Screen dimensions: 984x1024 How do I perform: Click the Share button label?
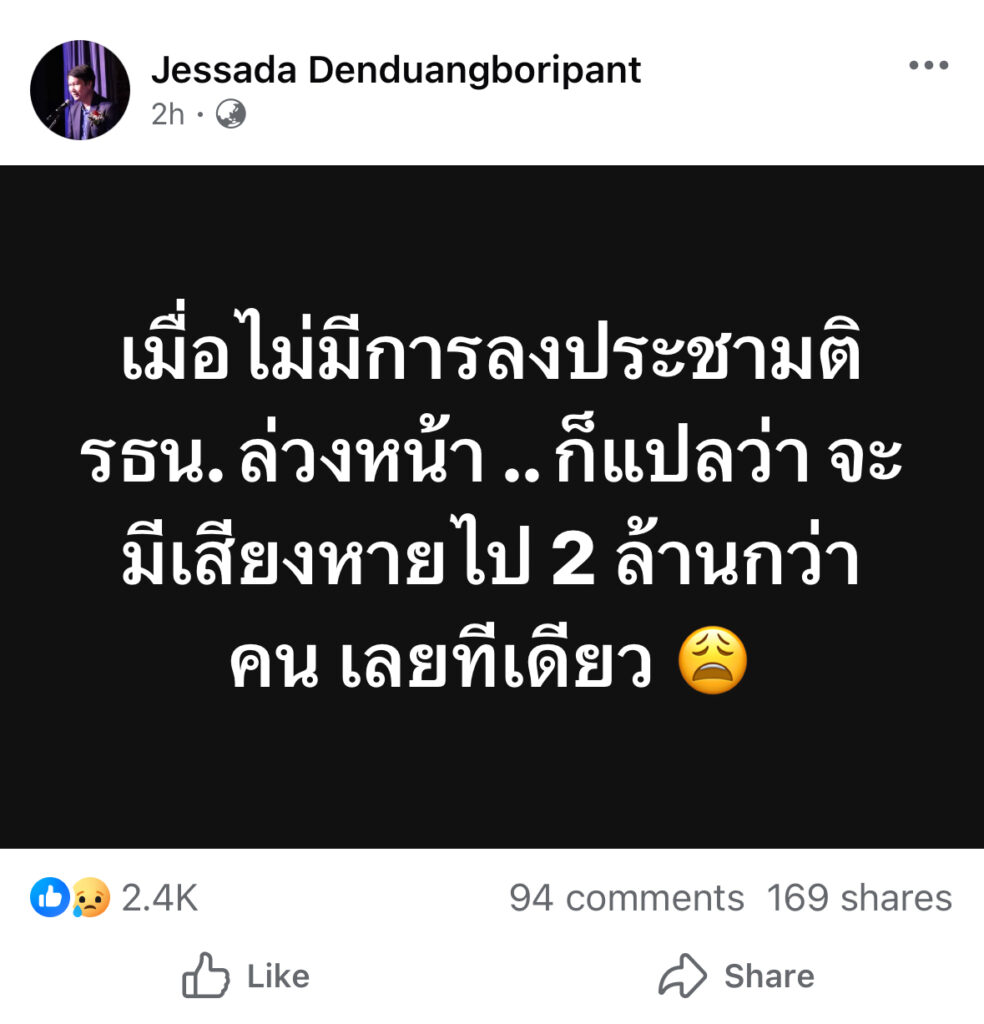(x=769, y=976)
